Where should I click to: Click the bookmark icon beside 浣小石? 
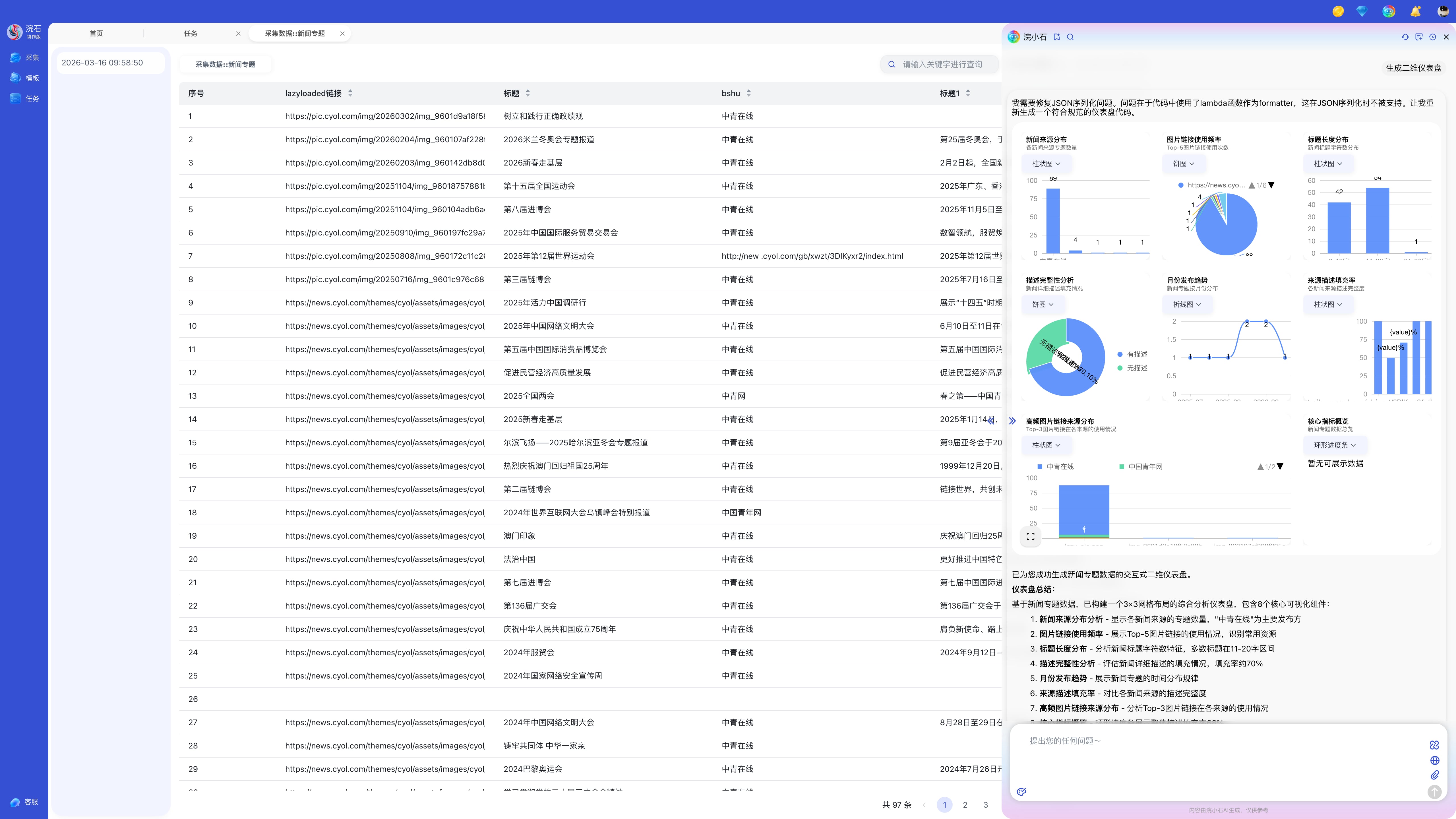1056,37
